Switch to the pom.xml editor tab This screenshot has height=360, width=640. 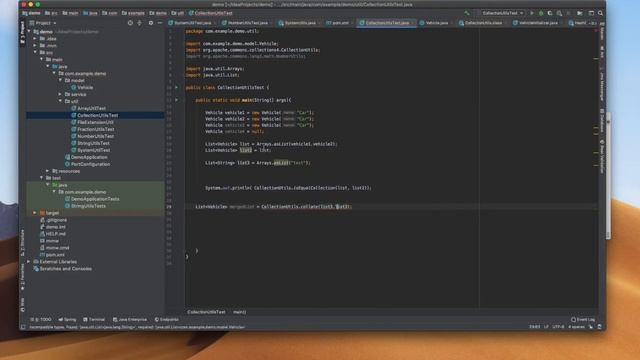tap(338, 23)
